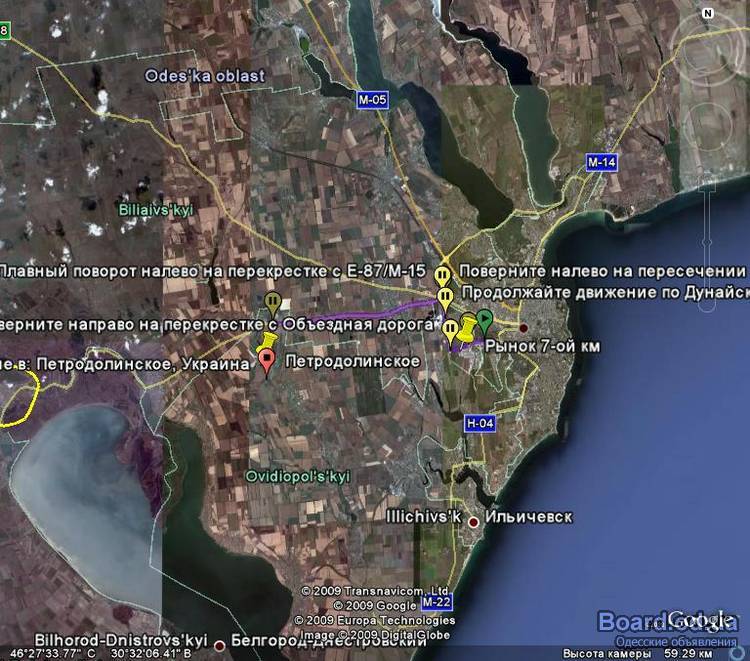The height and width of the screenshot is (661, 750).
Task: Click the green play route start marker
Action: 484,319
